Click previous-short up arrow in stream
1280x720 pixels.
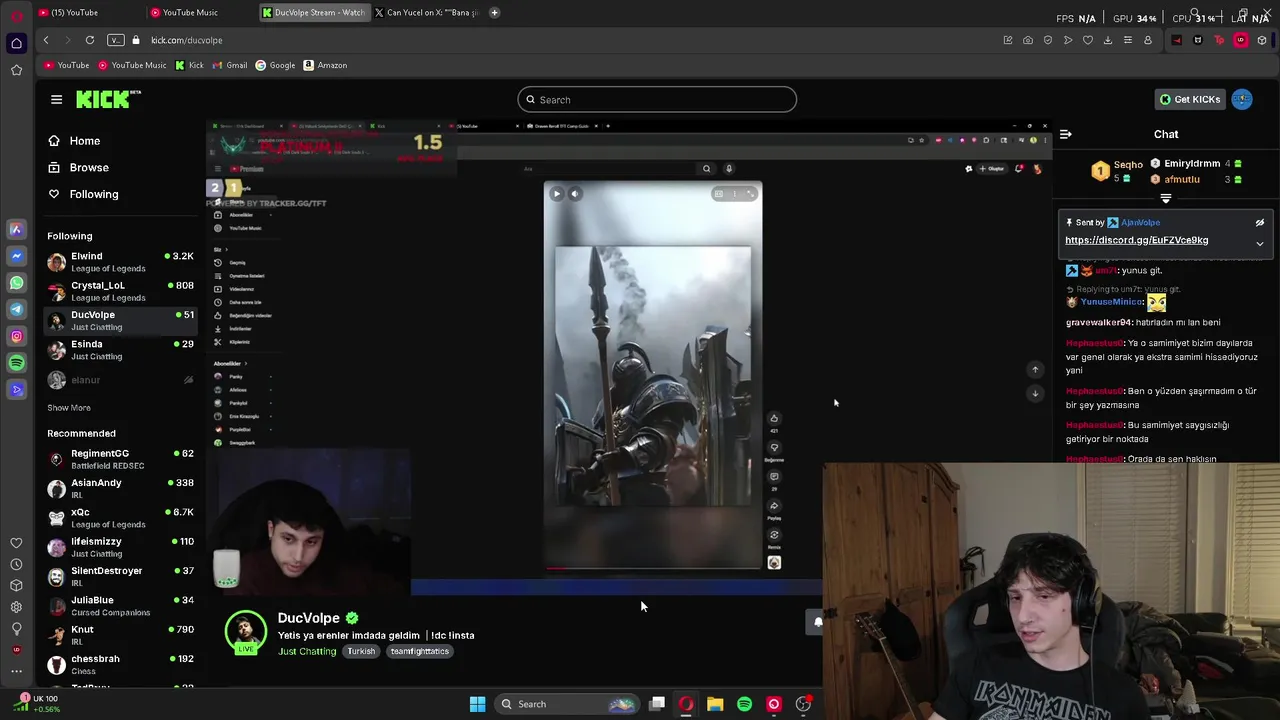(x=1035, y=370)
